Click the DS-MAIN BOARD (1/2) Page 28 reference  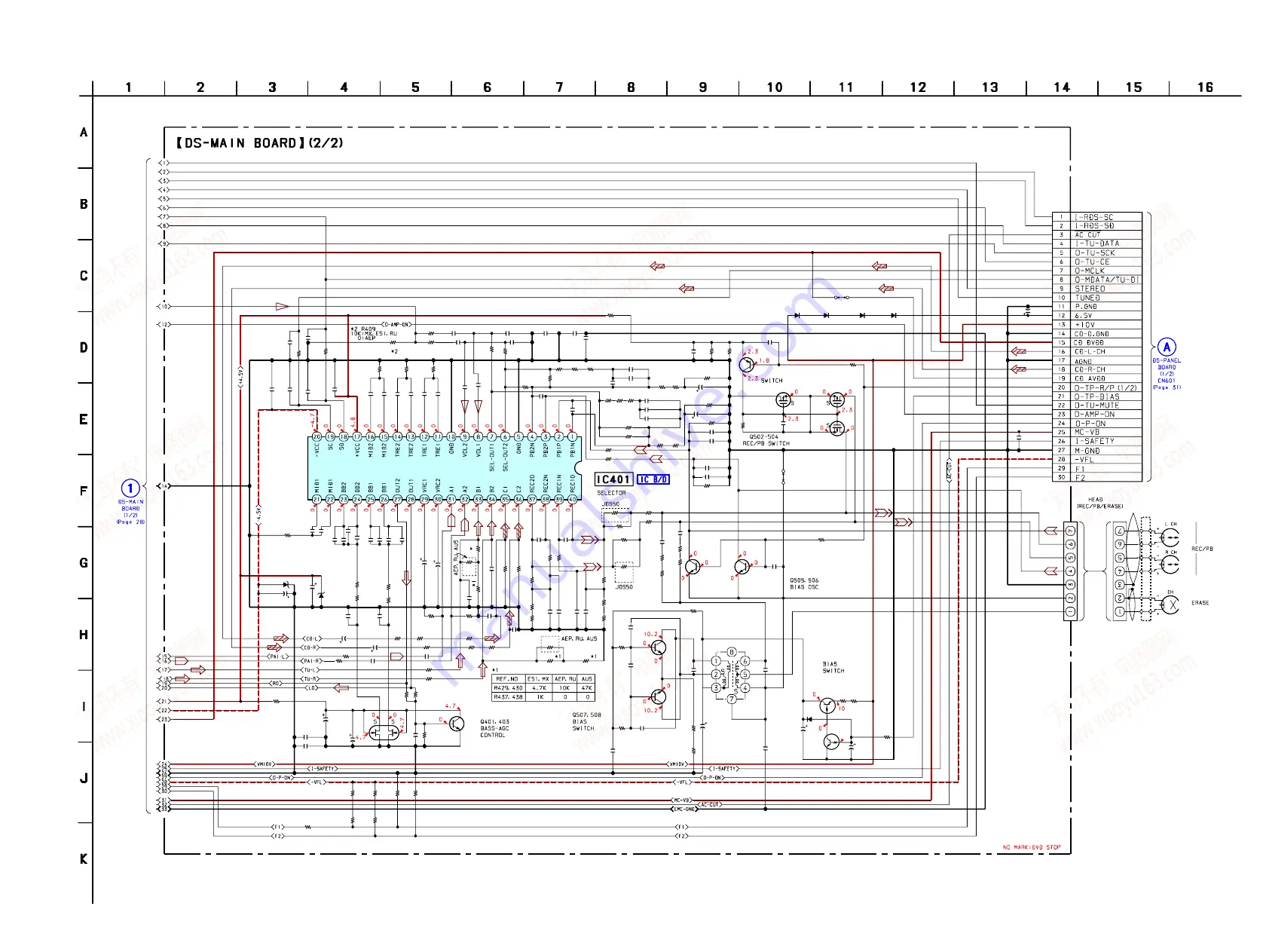tap(130, 512)
